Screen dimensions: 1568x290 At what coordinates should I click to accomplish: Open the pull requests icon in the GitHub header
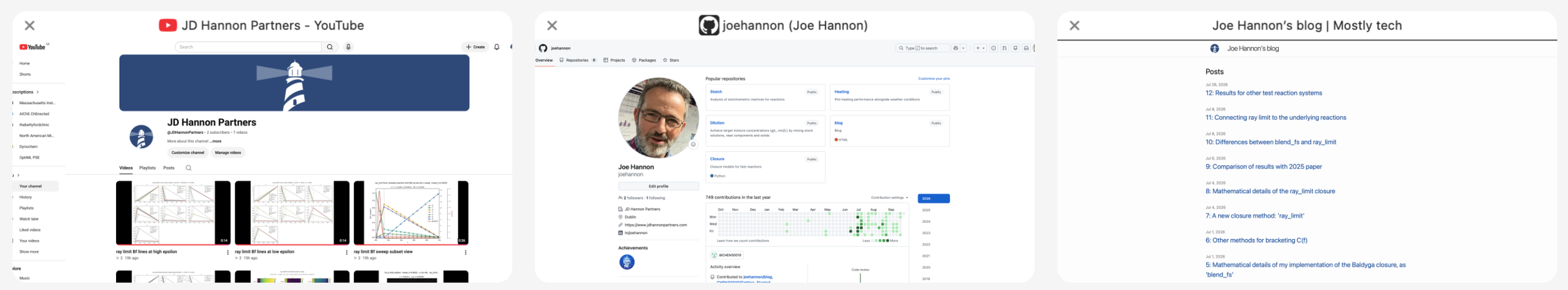tap(1004, 48)
